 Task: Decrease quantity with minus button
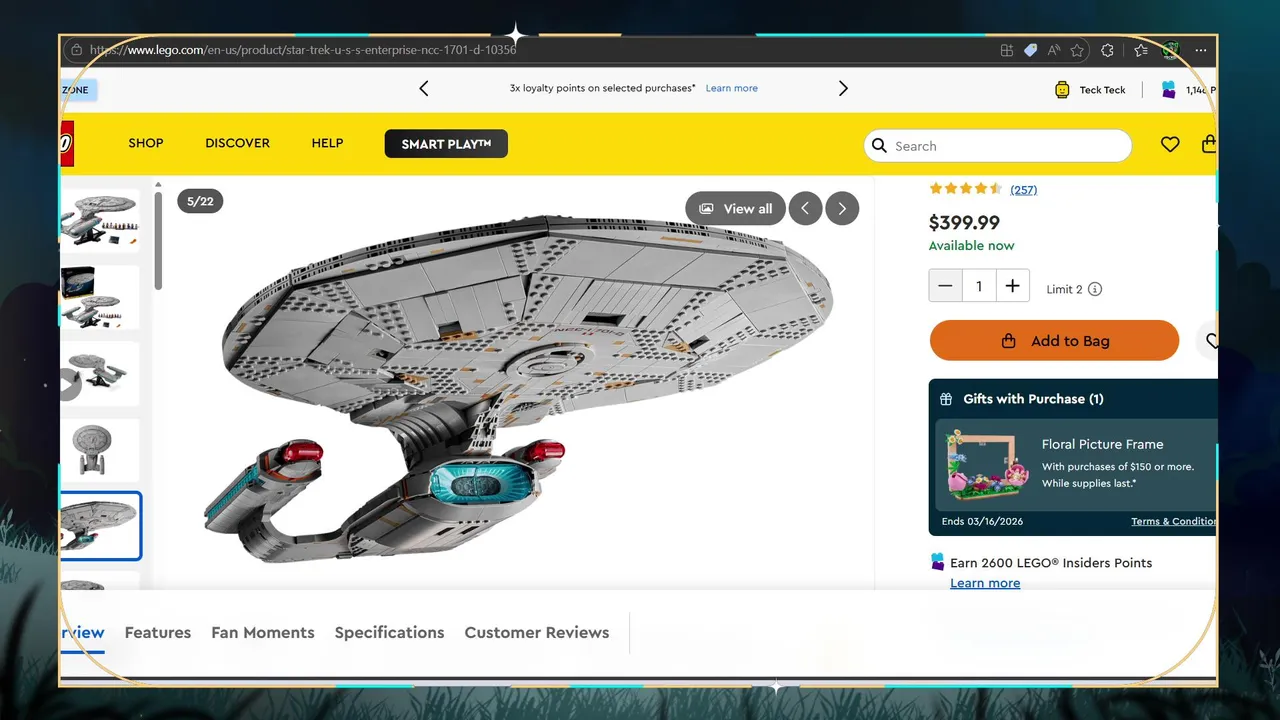tap(946, 286)
